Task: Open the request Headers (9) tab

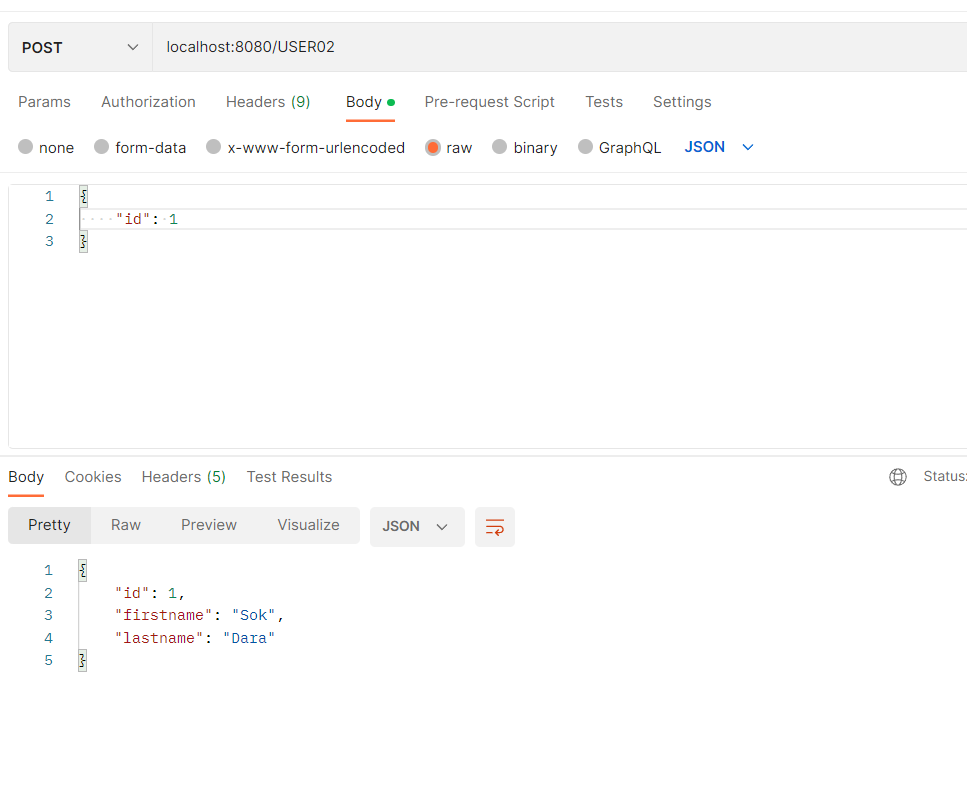Action: (268, 102)
